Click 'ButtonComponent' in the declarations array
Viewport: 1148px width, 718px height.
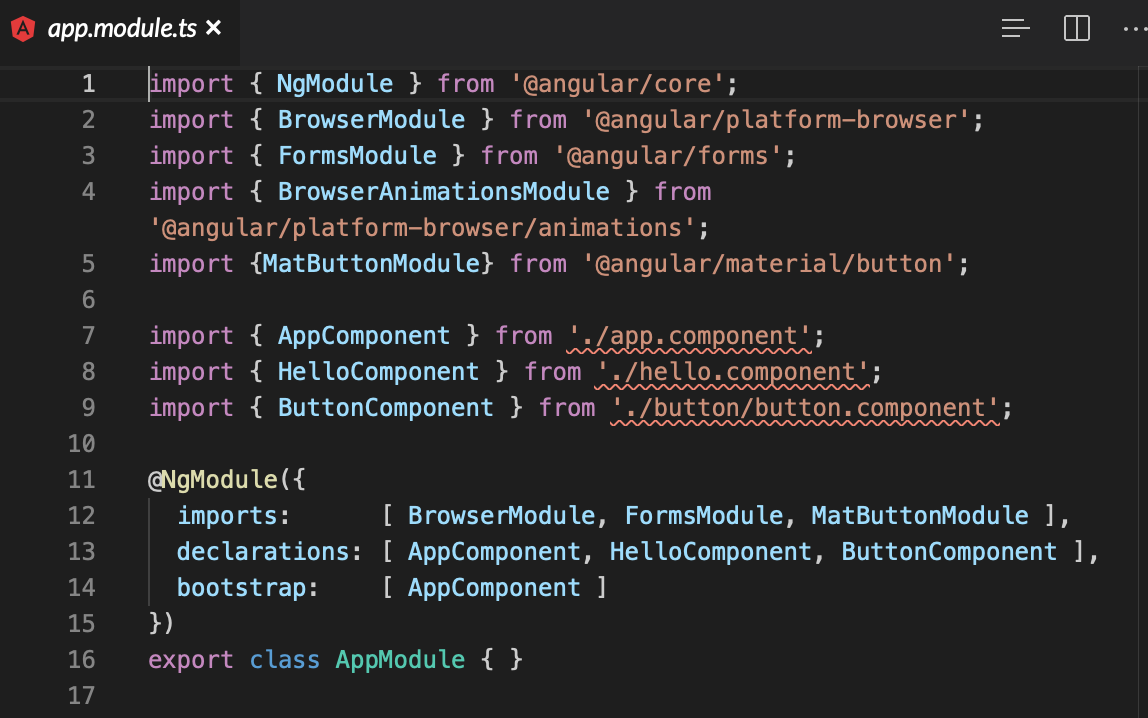(949, 552)
